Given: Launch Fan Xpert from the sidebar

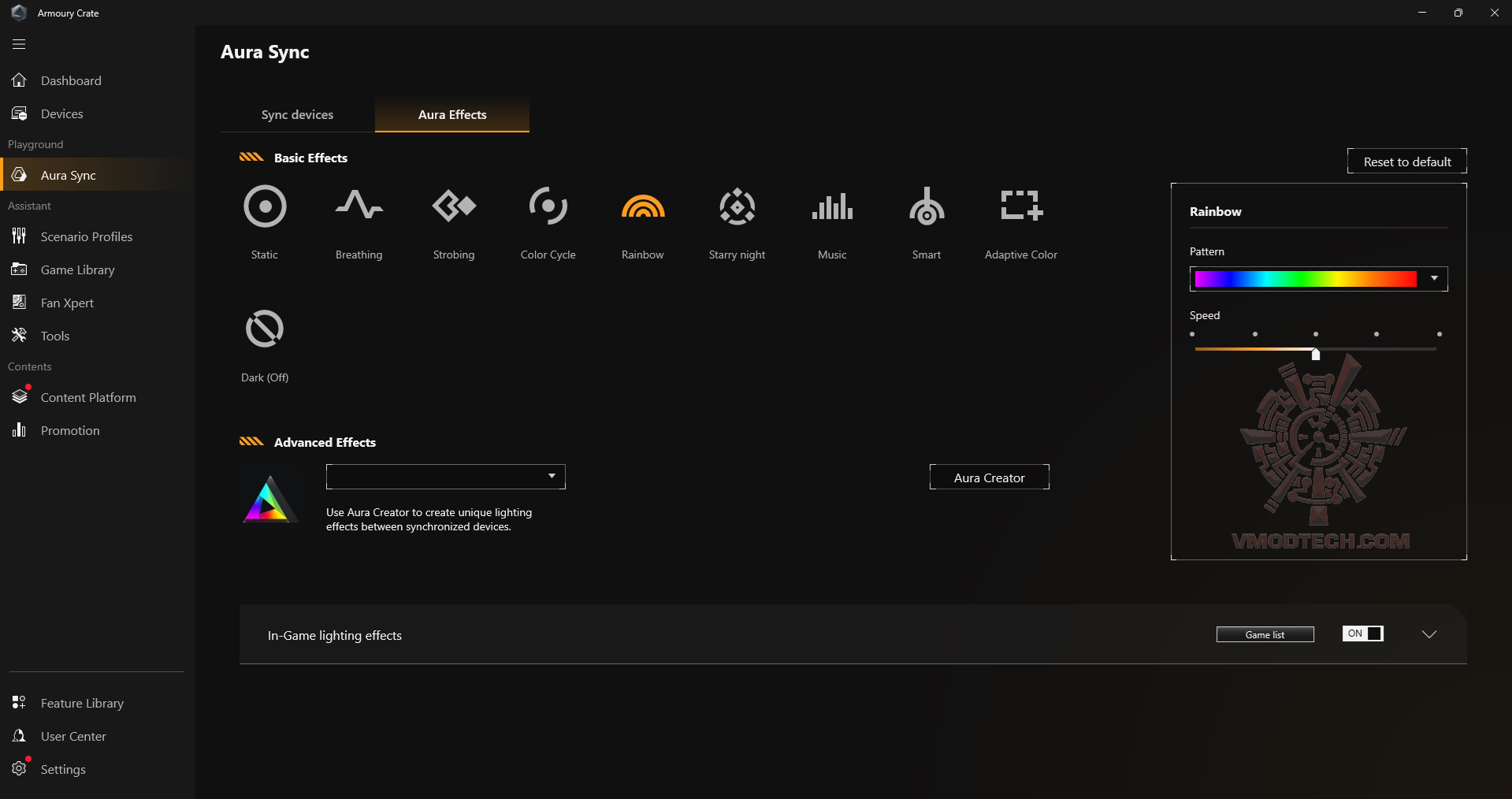Looking at the screenshot, I should pyautogui.click(x=98, y=303).
